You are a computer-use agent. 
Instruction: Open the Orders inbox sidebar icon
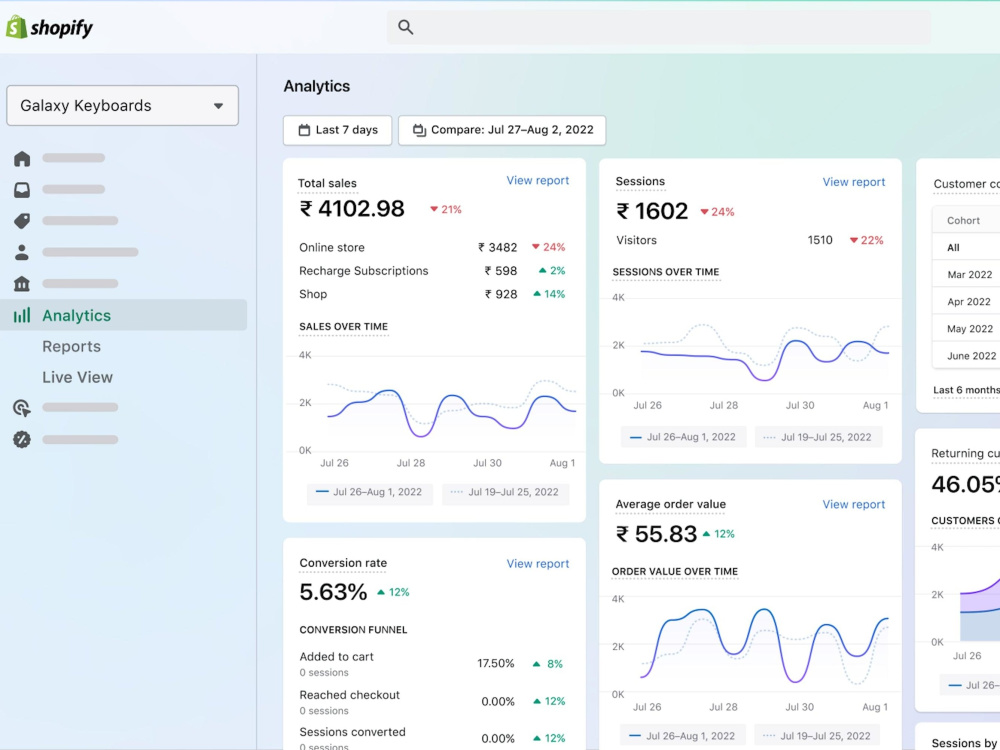22,189
